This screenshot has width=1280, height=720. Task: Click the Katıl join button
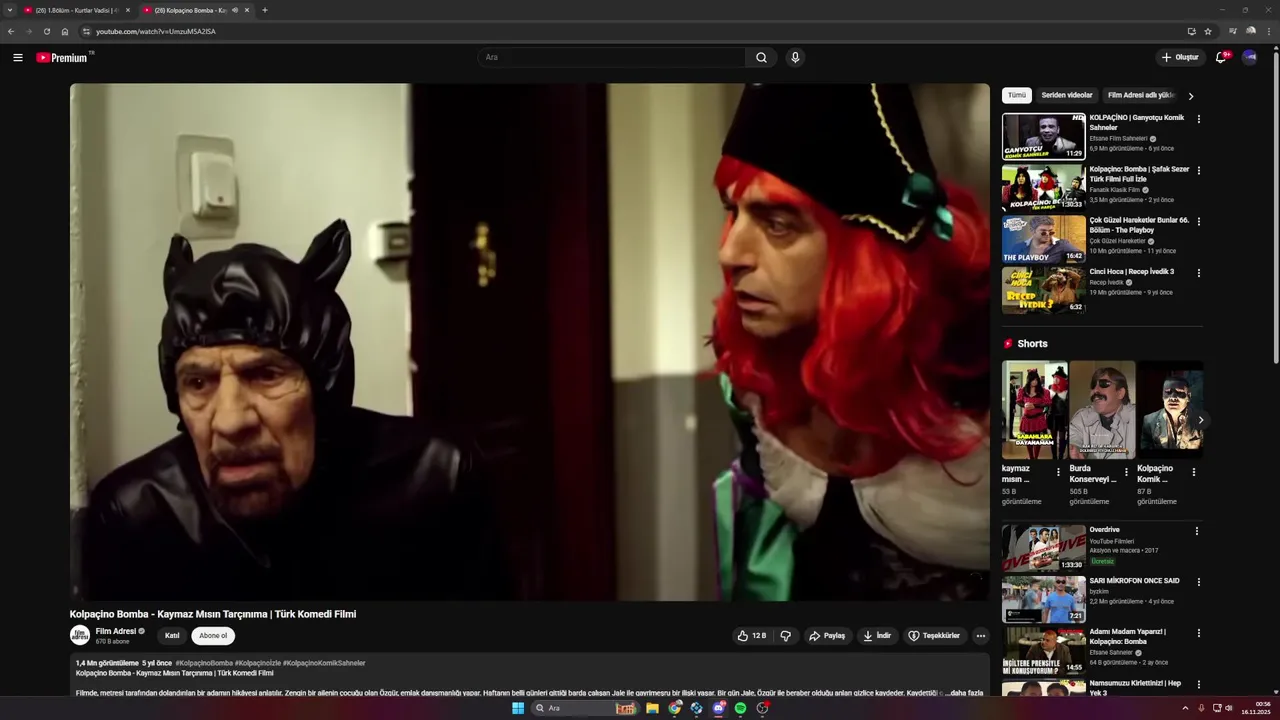172,636
